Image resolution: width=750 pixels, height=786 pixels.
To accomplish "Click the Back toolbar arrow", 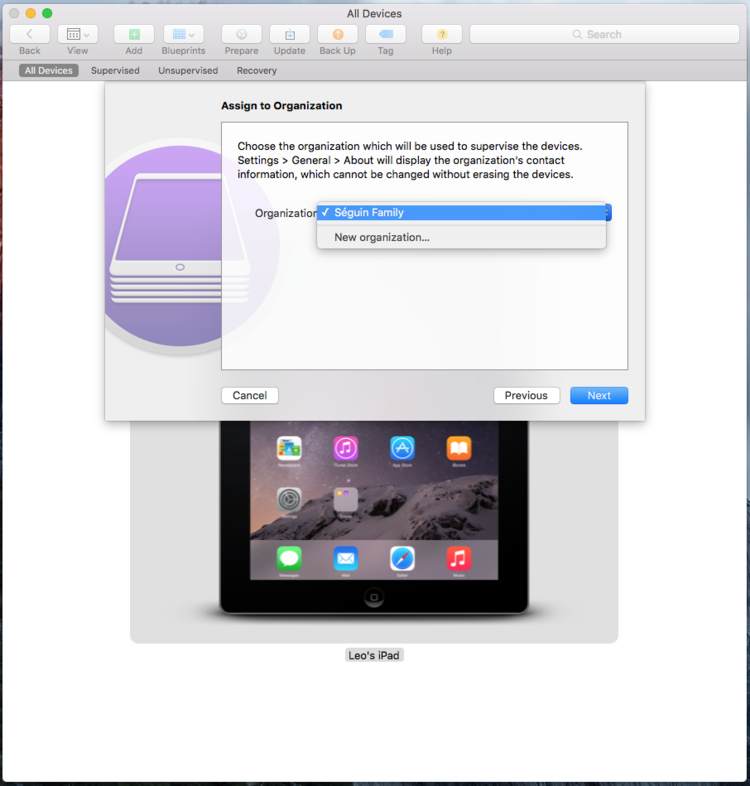I will pyautogui.click(x=30, y=35).
